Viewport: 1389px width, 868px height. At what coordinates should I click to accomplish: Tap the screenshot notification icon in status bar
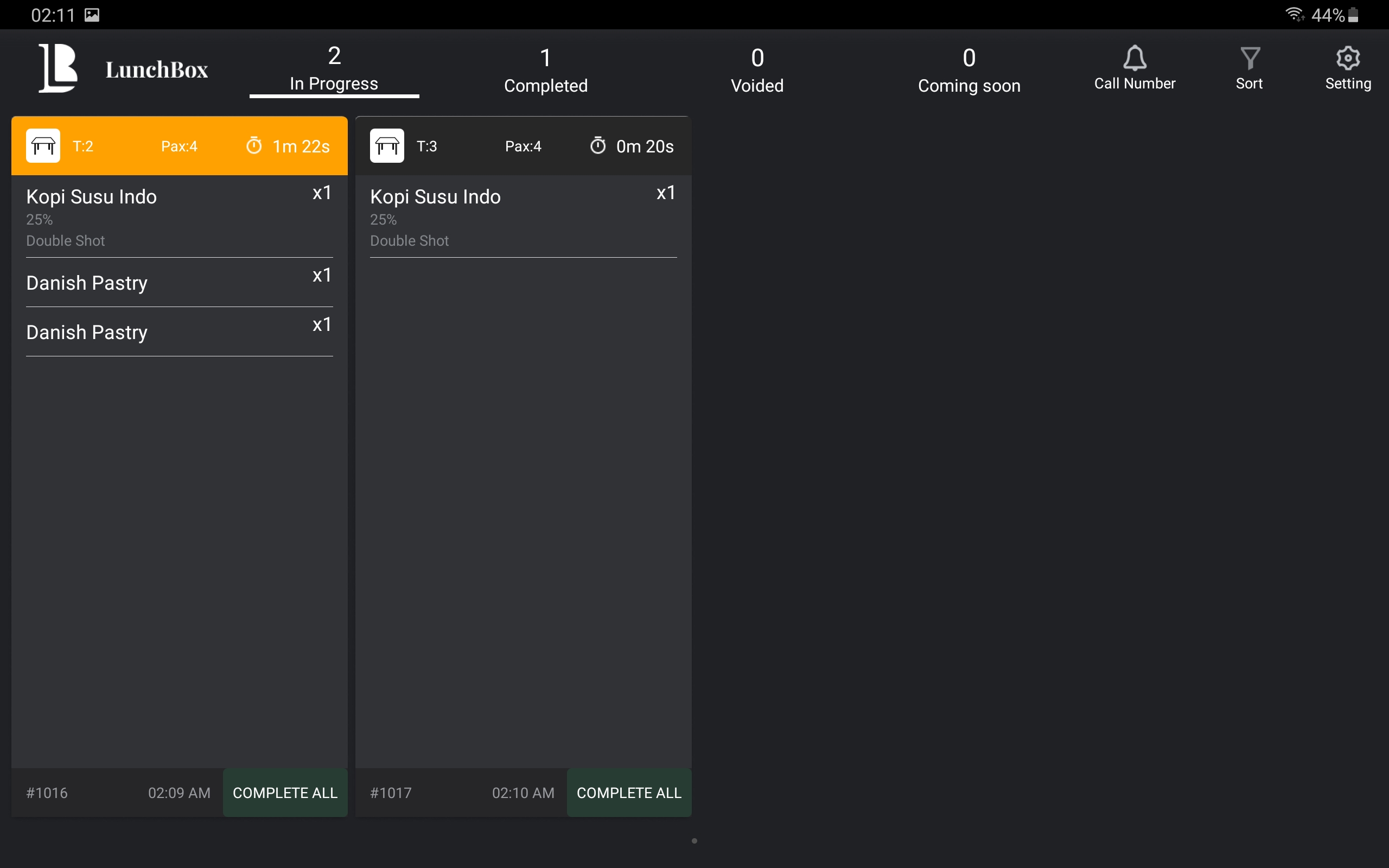tap(92, 15)
